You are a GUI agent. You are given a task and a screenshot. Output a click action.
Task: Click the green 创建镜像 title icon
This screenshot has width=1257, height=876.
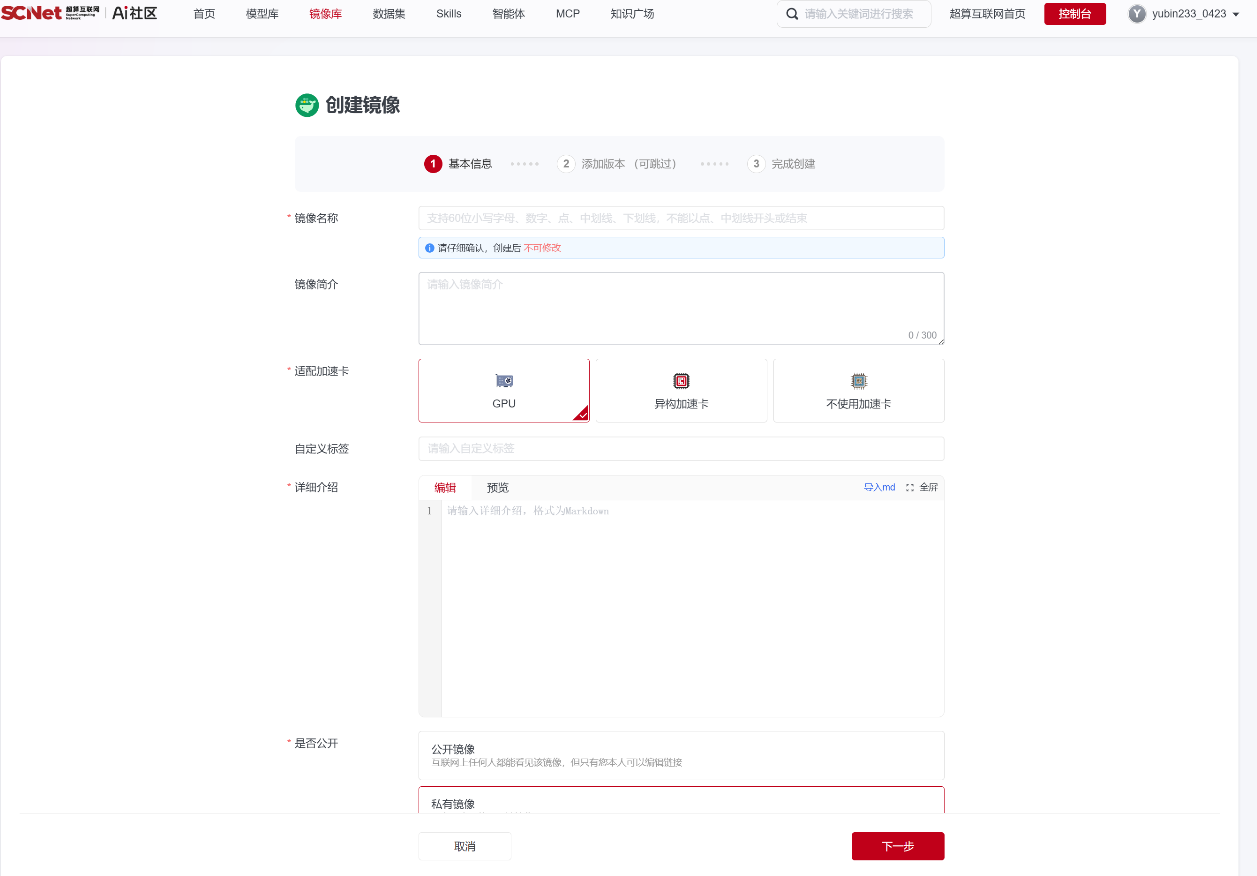307,105
